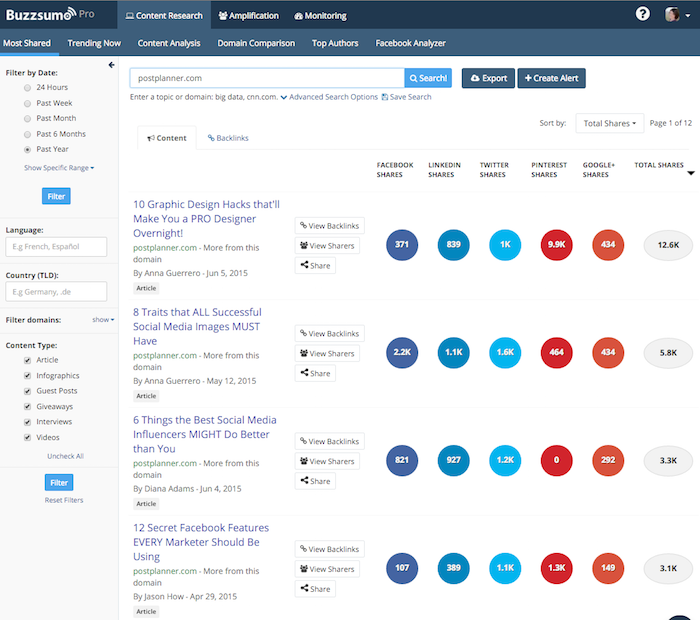700x620 pixels.
Task: Click the LinkedIn shares 1.1K bubble
Action: [453, 353]
